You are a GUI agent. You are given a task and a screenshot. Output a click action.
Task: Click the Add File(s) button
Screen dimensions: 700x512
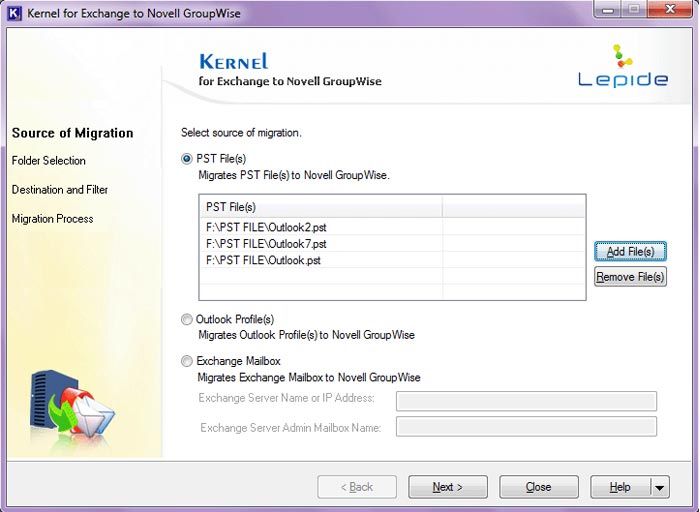[x=630, y=251]
